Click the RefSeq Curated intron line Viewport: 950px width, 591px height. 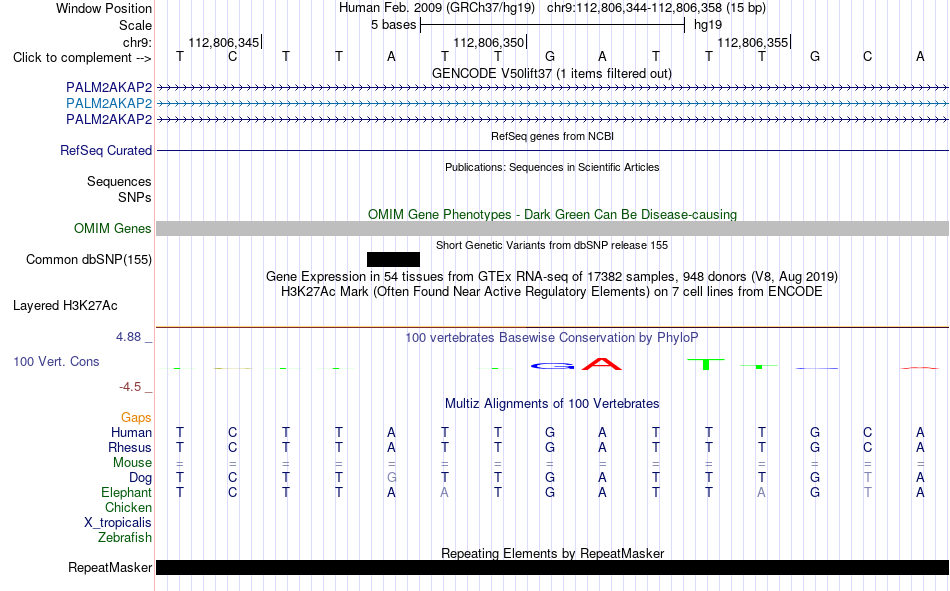pyautogui.click(x=553, y=150)
